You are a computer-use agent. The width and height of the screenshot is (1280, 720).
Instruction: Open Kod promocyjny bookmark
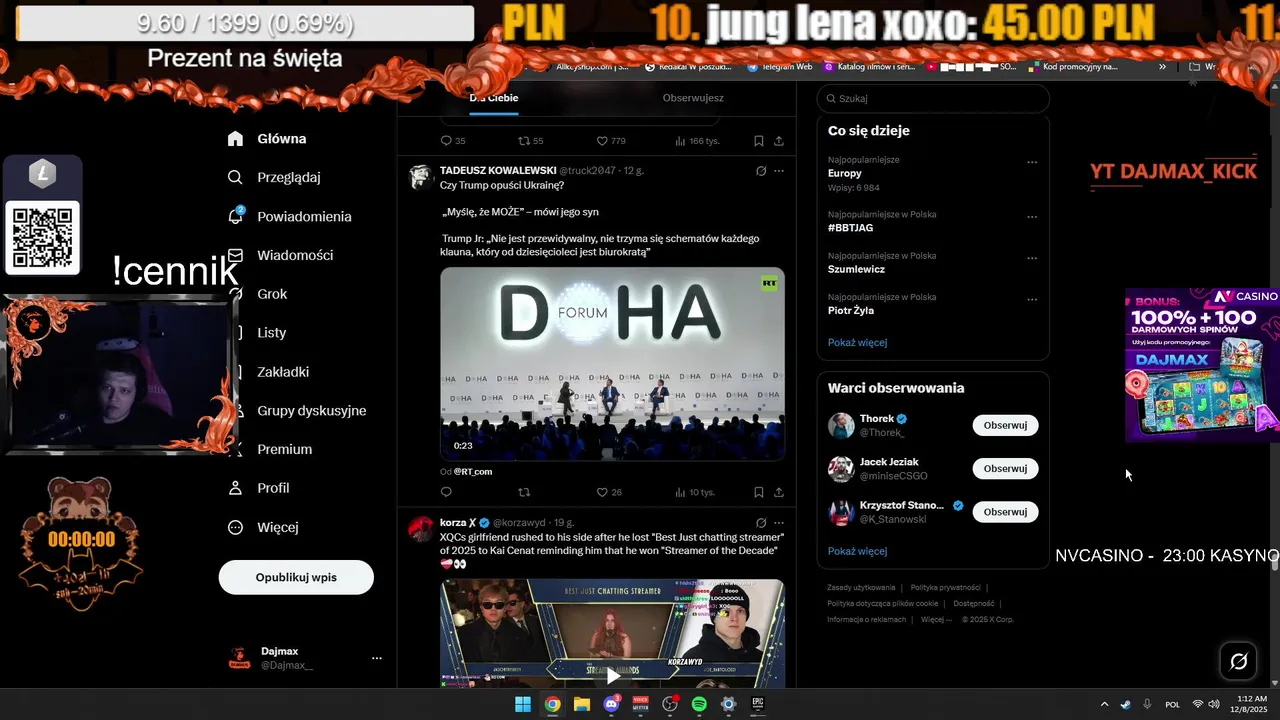(1072, 67)
